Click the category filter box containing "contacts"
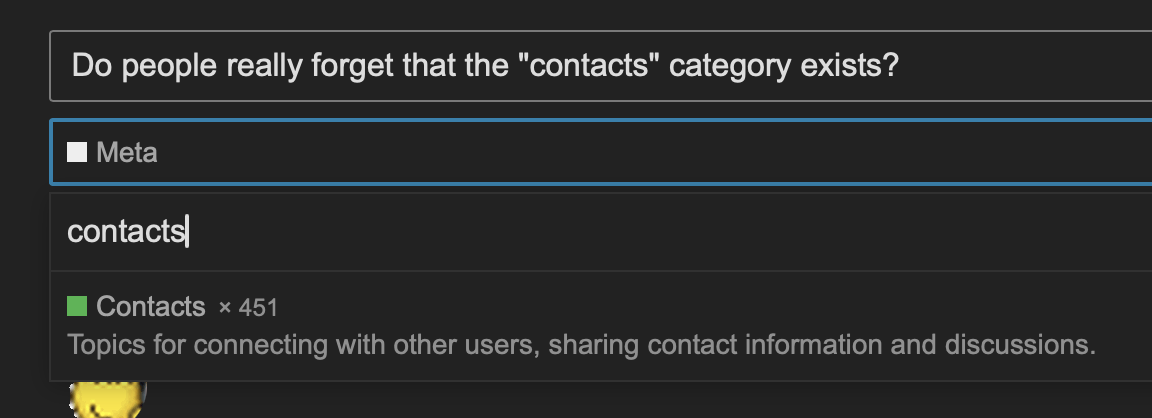Image resolution: width=1152 pixels, height=418 pixels. 600,232
